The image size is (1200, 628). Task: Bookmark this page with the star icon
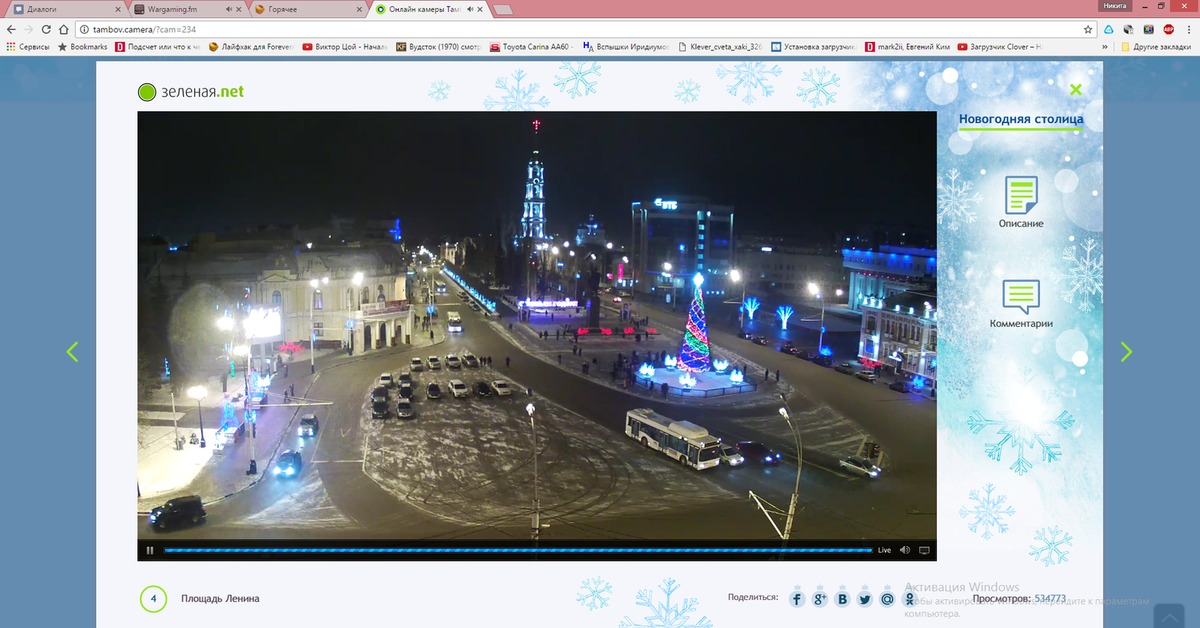pos(1088,29)
